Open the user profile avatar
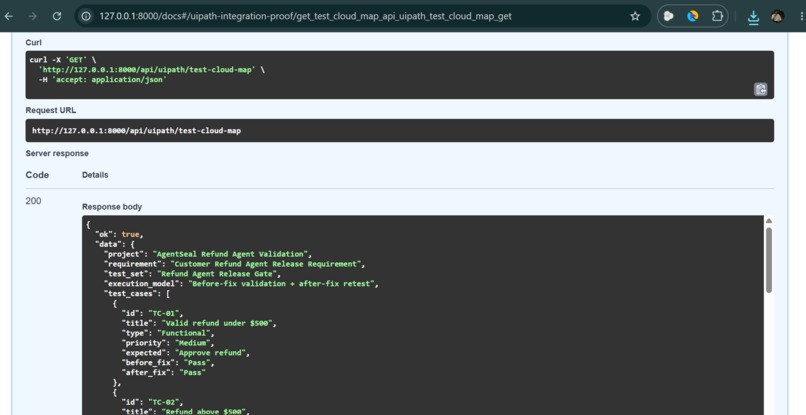Screen dimensions: 806x415 point(777,16)
